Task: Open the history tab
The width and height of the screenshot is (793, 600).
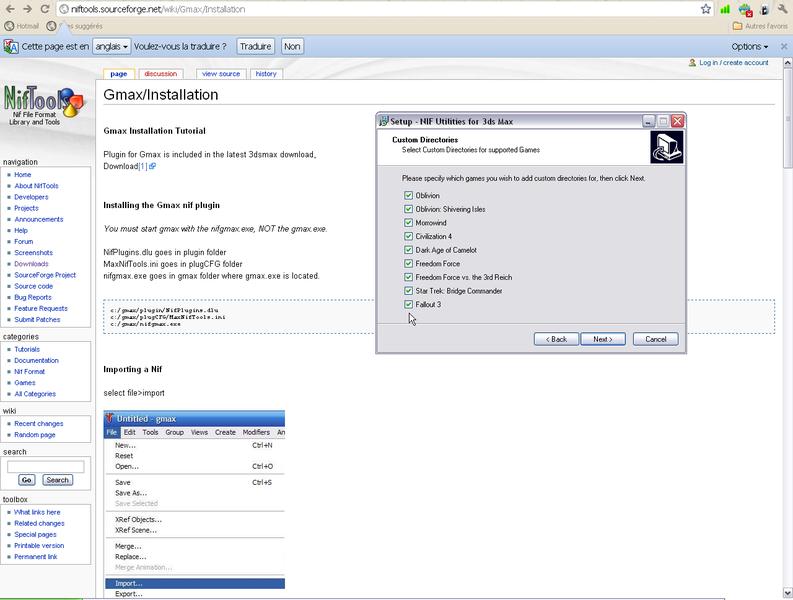Action: click(x=266, y=74)
